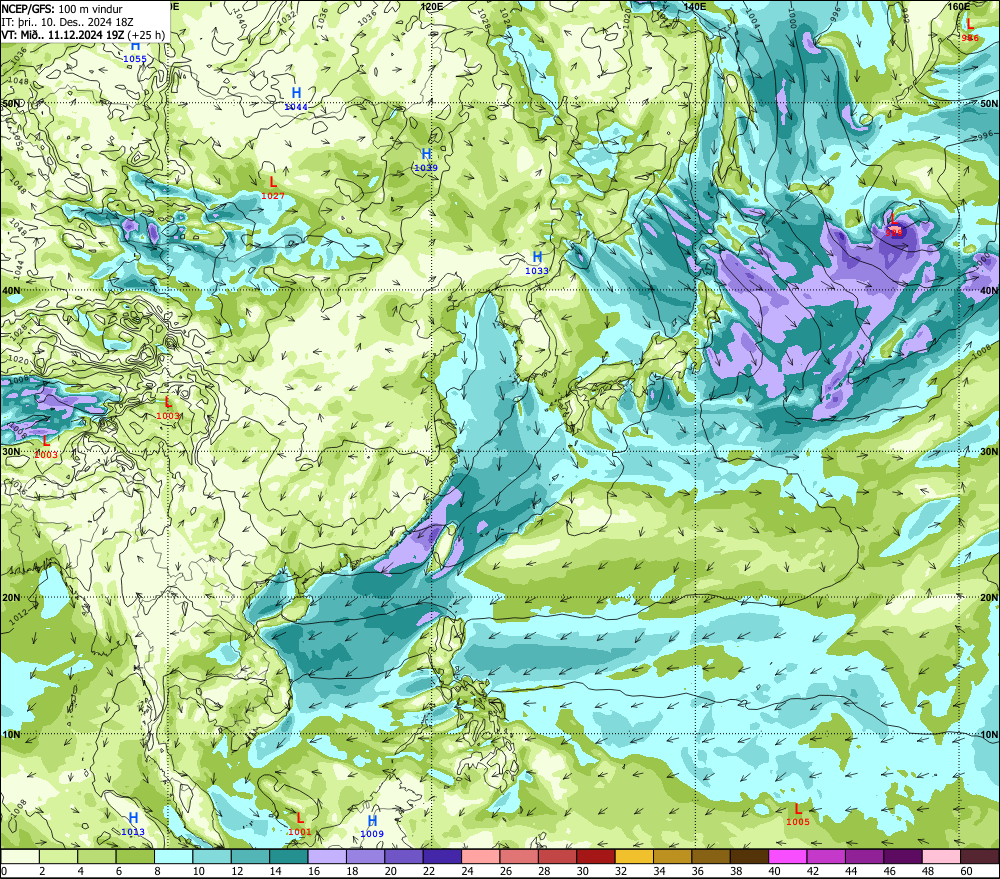Screen dimensions: 1000x879
Task: Click the 20N label on right edge
Action: pyautogui.click(x=989, y=598)
